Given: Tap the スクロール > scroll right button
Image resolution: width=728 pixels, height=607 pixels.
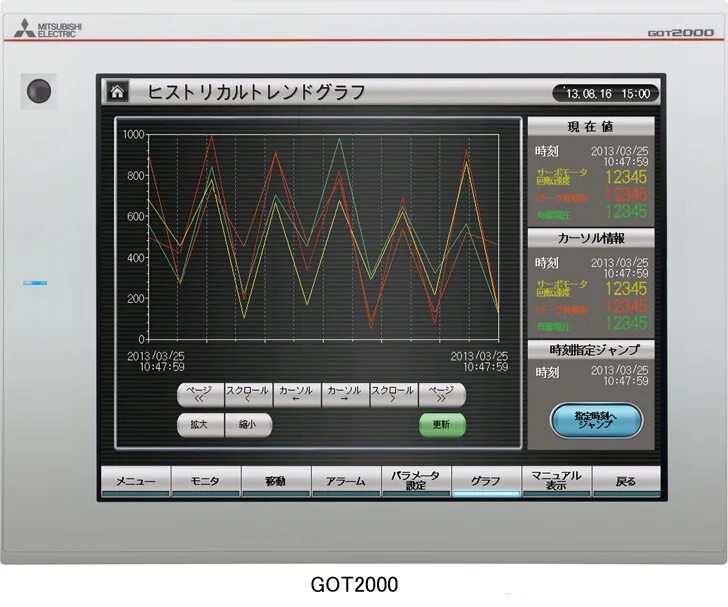Looking at the screenshot, I should pyautogui.click(x=393, y=395).
